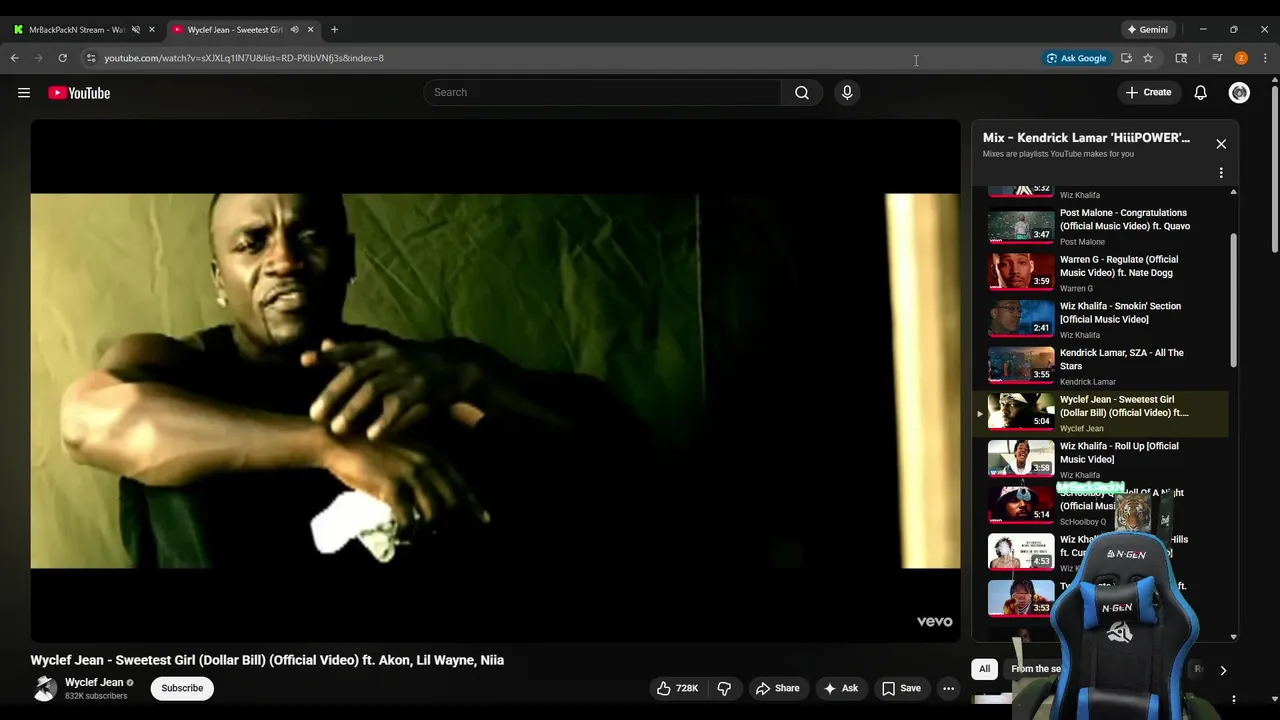Close the MrBackPackN Stream tab

click(x=152, y=30)
